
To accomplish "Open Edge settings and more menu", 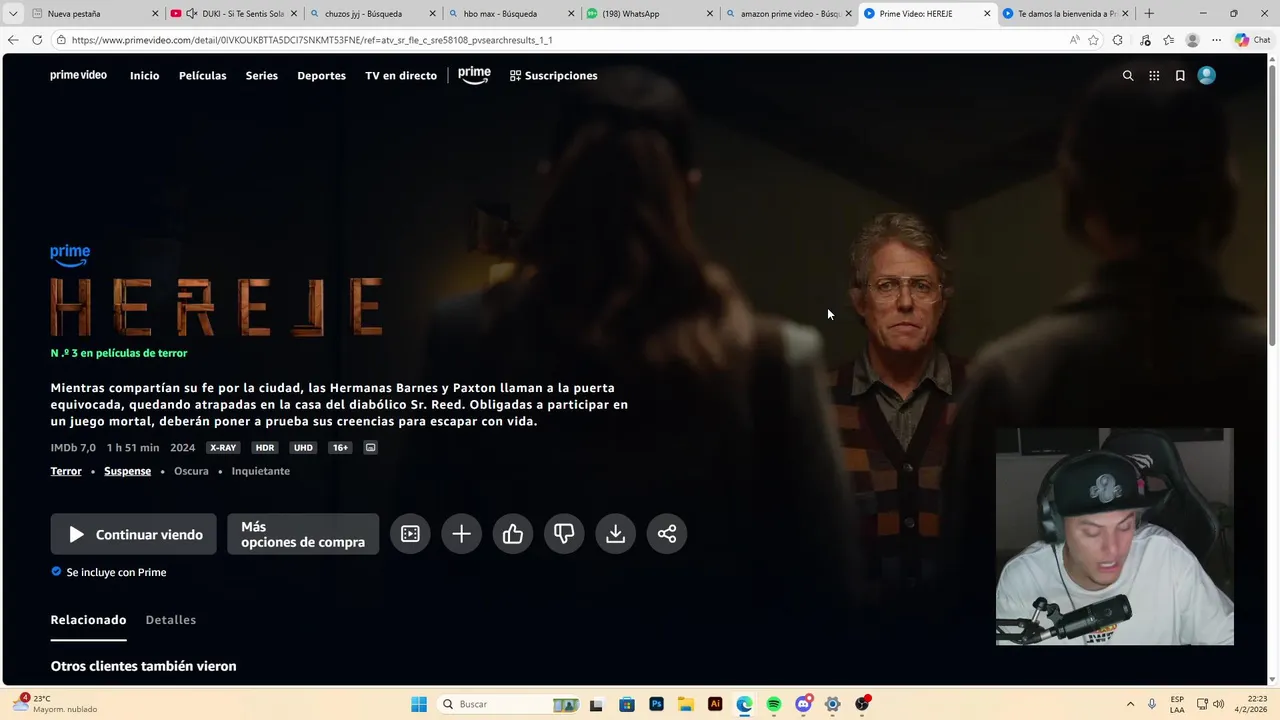I will click(1216, 40).
